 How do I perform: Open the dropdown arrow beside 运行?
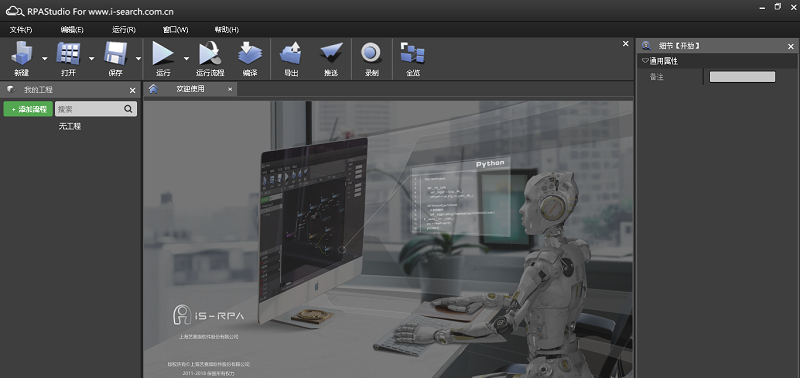coord(186,59)
